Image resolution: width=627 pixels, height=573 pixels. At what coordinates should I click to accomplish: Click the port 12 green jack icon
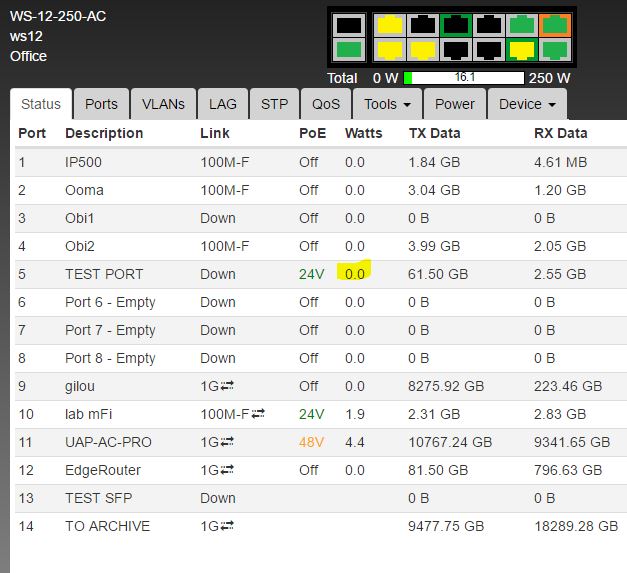point(557,48)
